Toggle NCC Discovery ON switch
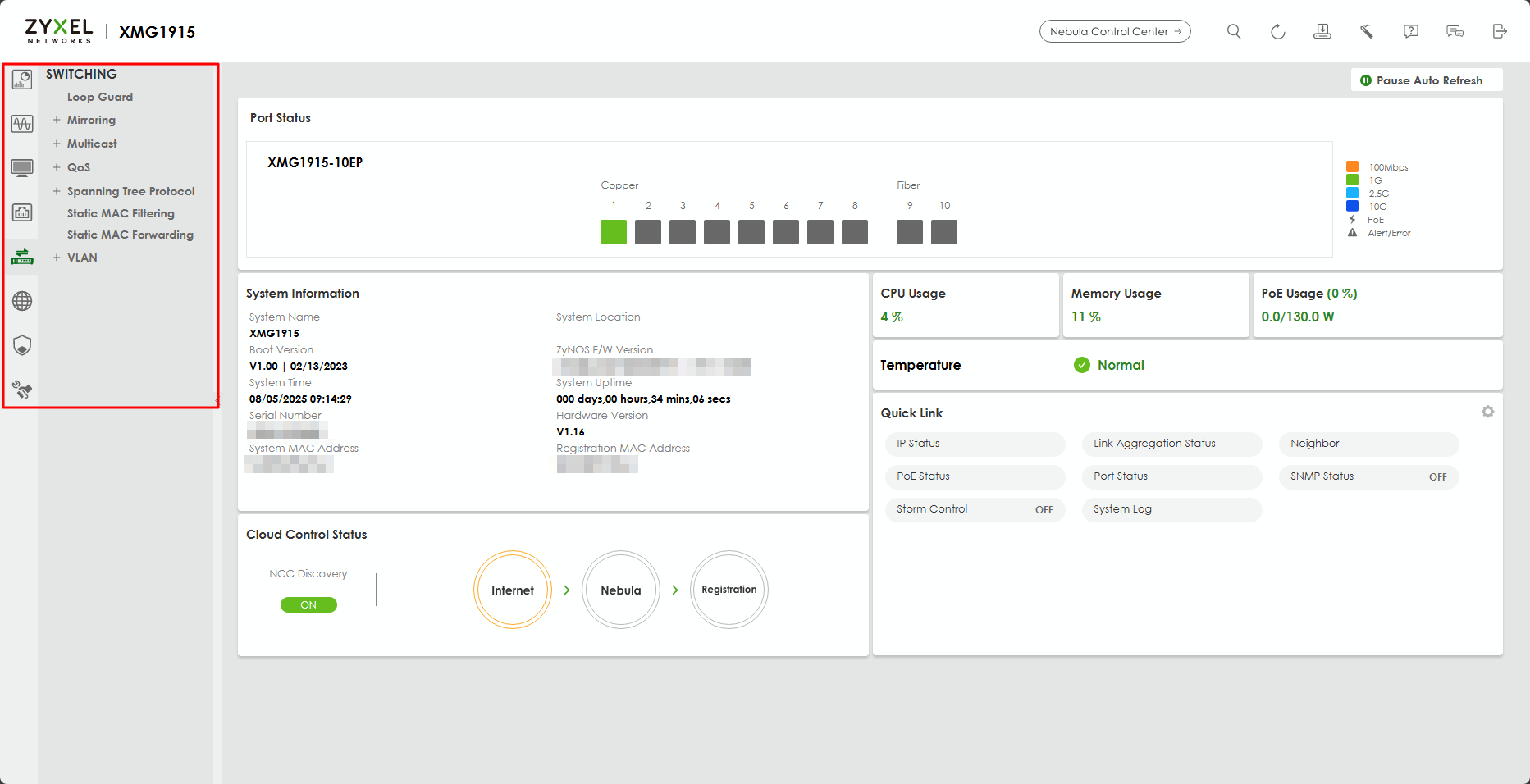This screenshot has height=784, width=1530. (x=308, y=604)
